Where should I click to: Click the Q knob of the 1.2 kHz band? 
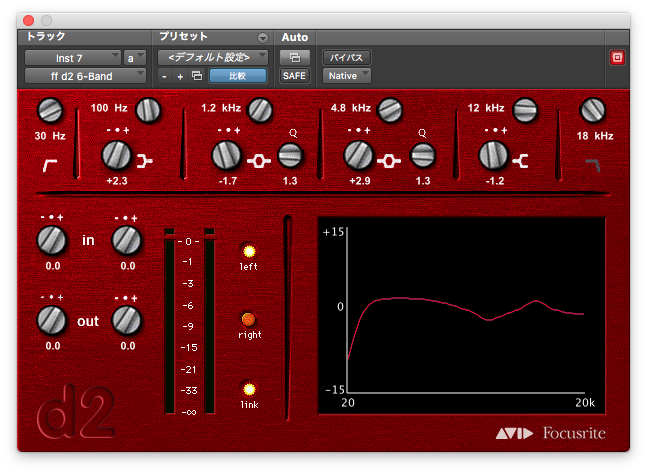click(x=290, y=155)
